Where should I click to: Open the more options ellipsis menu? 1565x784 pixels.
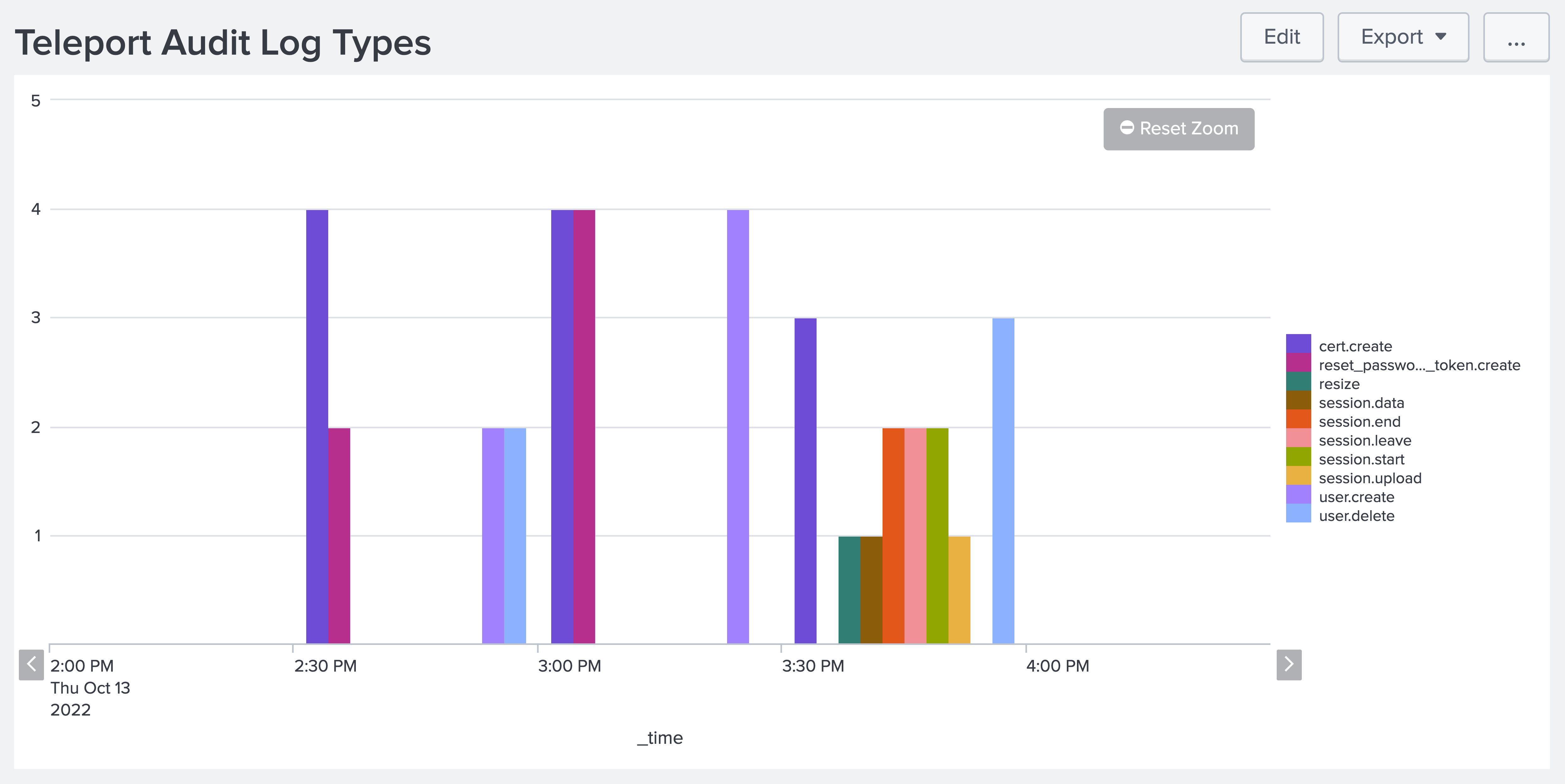click(1516, 37)
